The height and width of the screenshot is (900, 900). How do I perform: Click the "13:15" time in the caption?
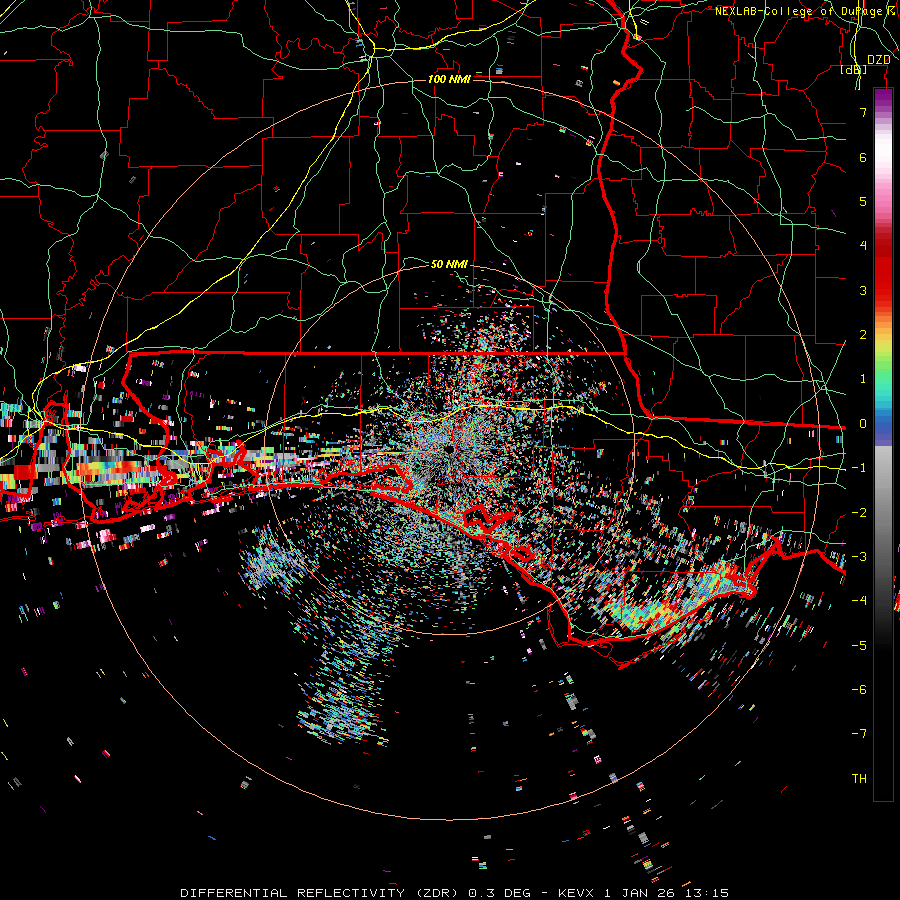(705, 893)
